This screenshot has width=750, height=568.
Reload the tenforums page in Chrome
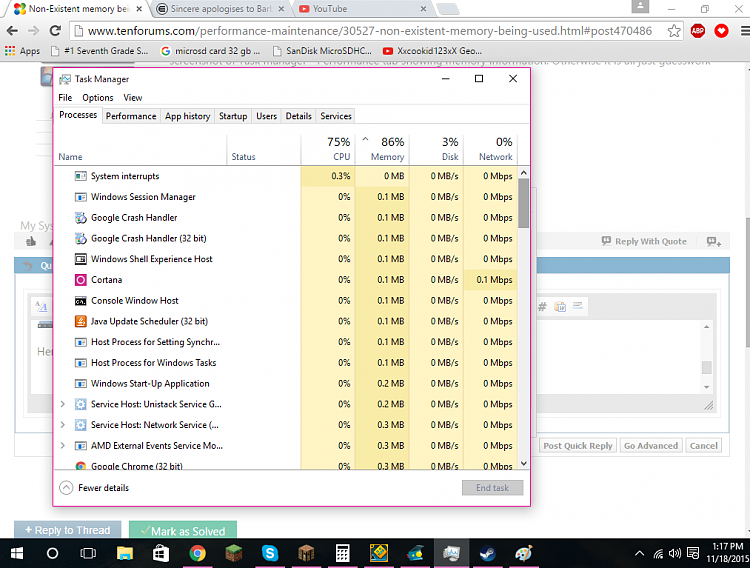click(55, 31)
